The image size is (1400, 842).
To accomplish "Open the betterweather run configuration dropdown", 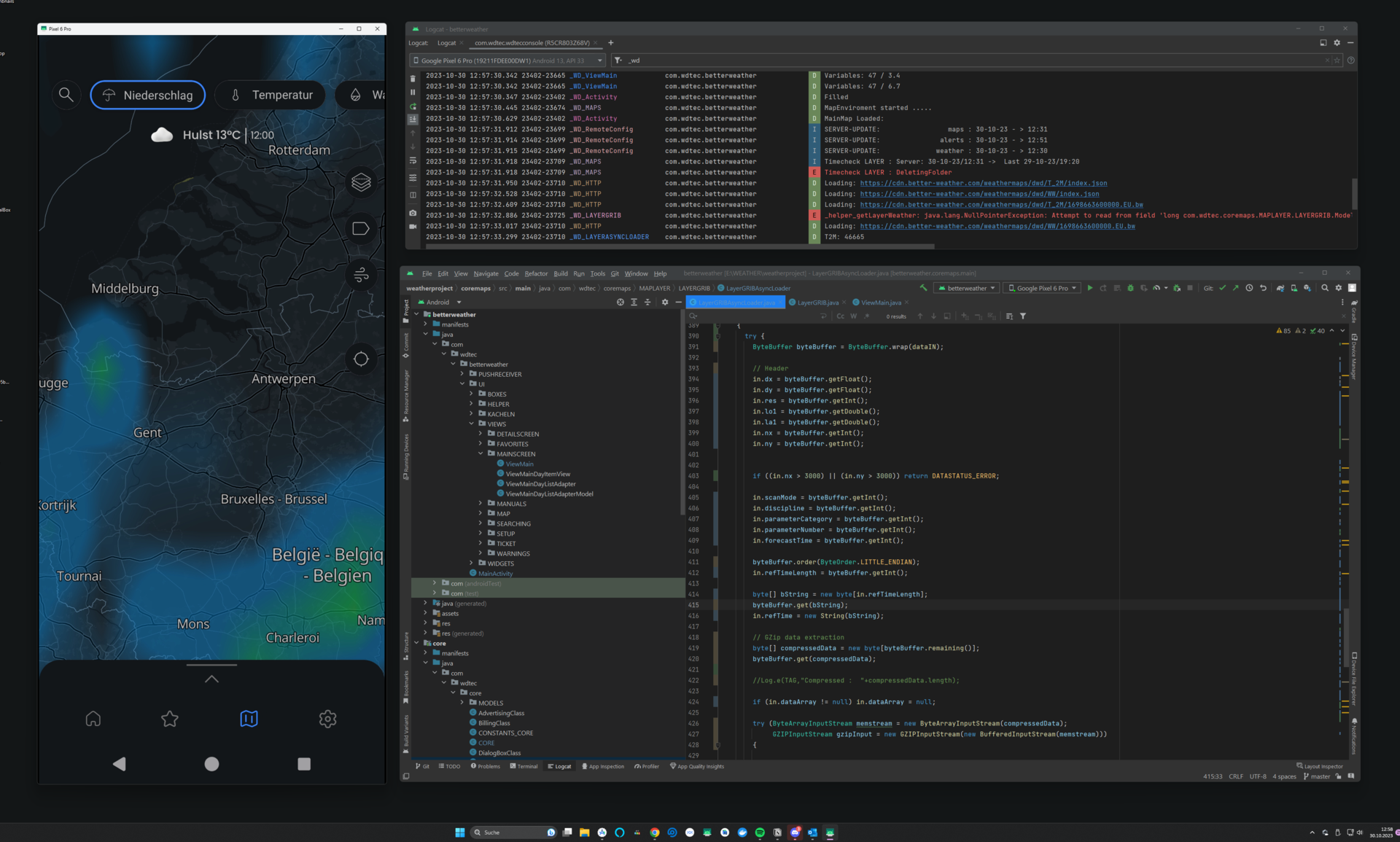I will 967,288.
